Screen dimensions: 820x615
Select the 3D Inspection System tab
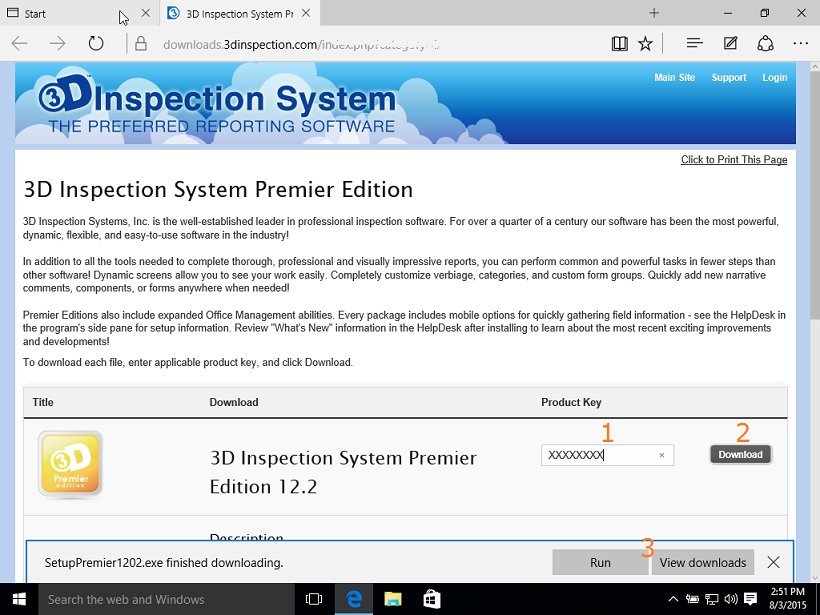(238, 14)
